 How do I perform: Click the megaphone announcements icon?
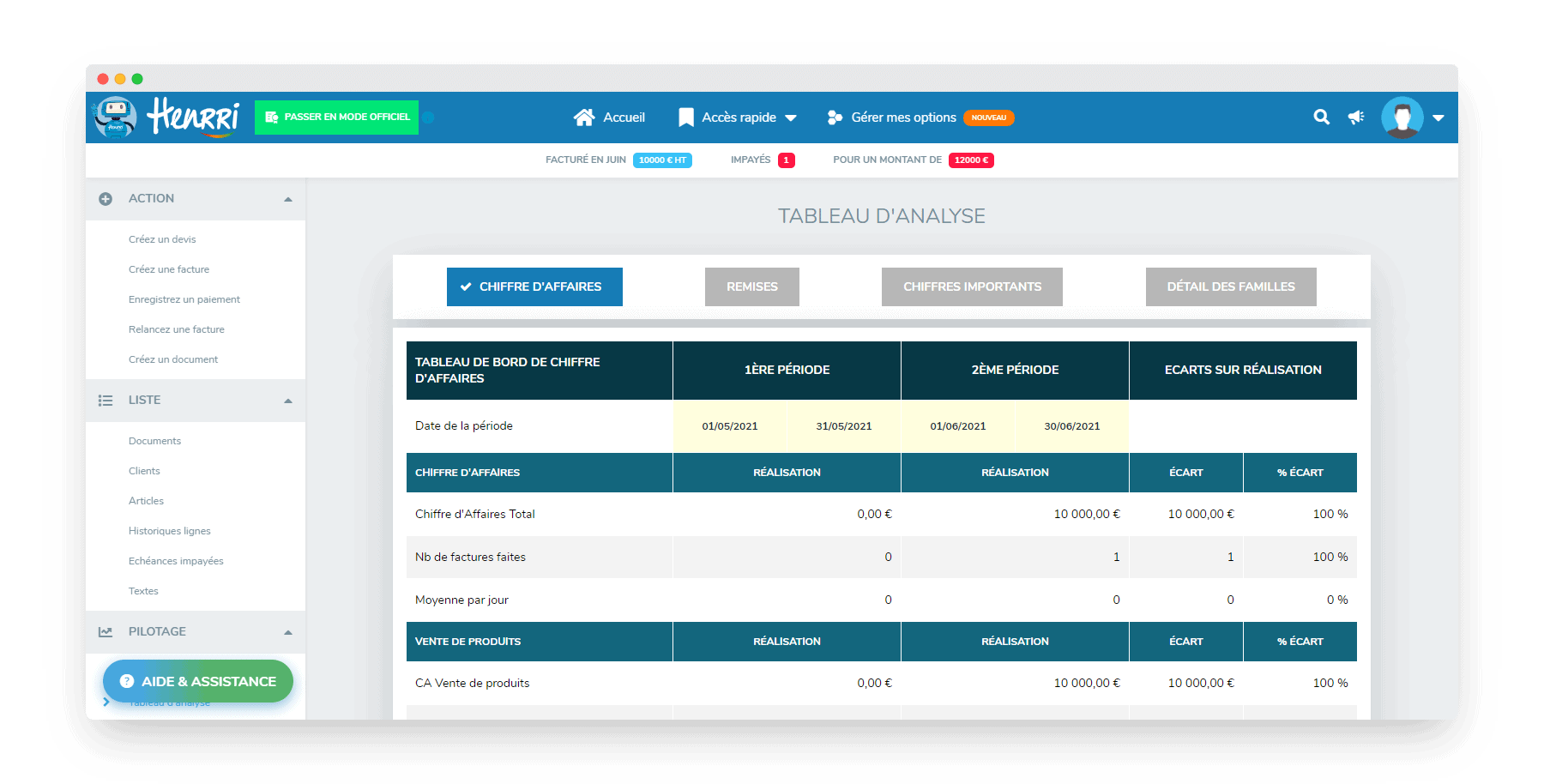coord(1356,118)
